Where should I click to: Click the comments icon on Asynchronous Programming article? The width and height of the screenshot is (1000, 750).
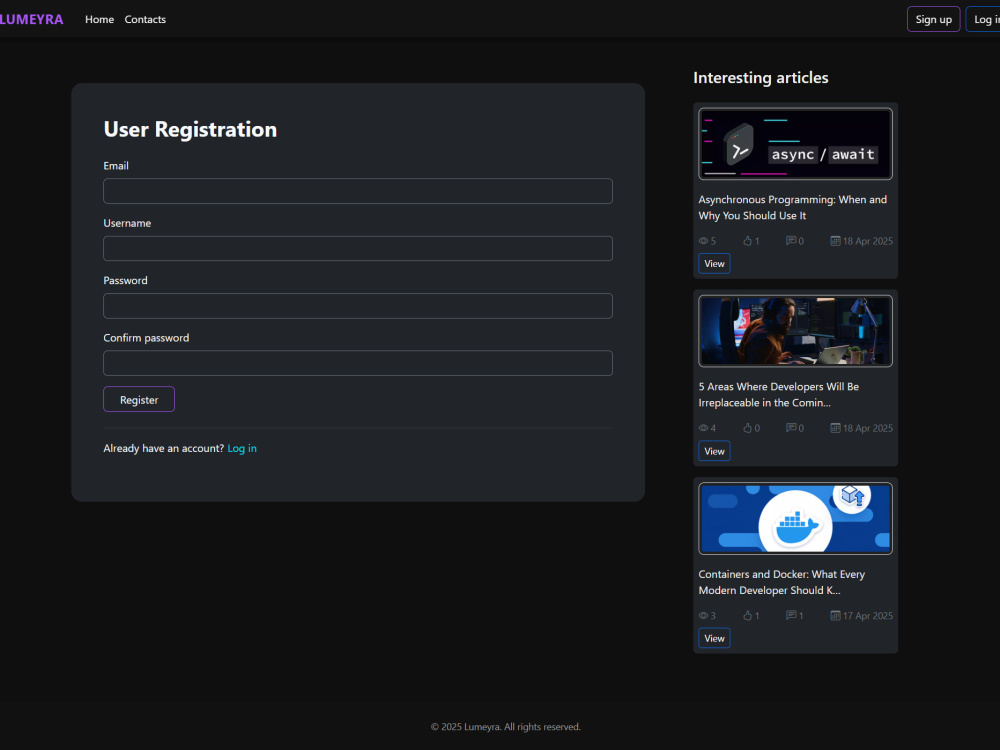(x=791, y=241)
